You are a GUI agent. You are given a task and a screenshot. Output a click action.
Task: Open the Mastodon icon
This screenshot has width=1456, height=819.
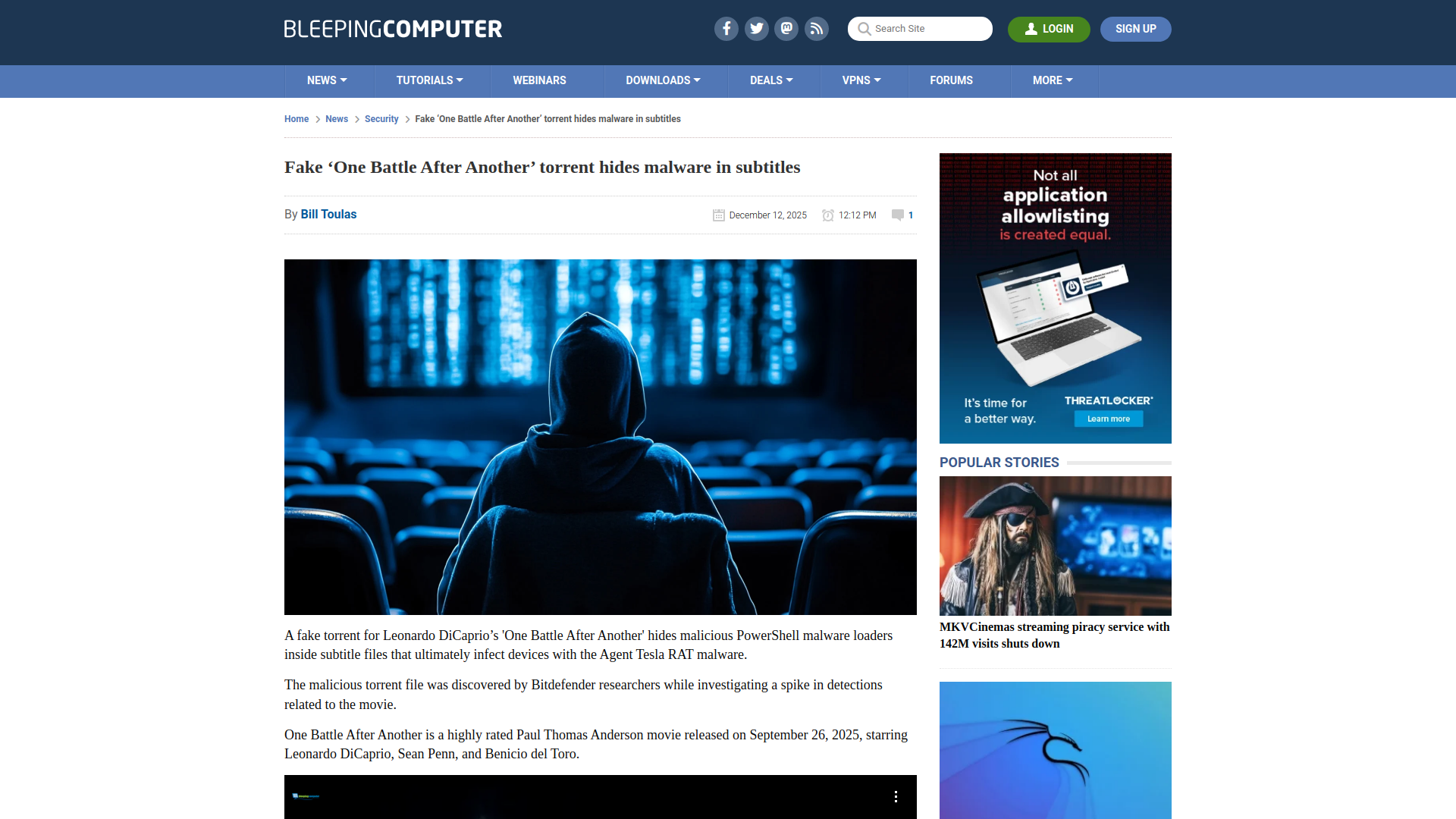[786, 29]
